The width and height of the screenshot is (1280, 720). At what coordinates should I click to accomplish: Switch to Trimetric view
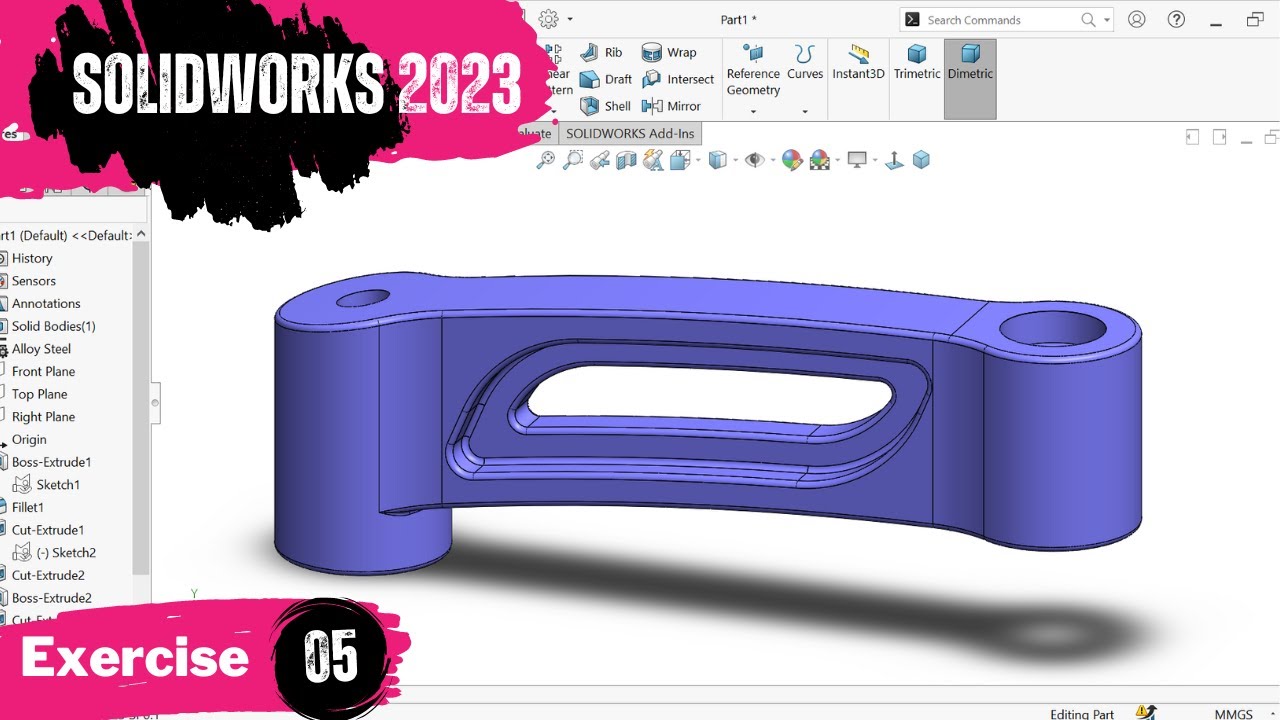pyautogui.click(x=917, y=62)
